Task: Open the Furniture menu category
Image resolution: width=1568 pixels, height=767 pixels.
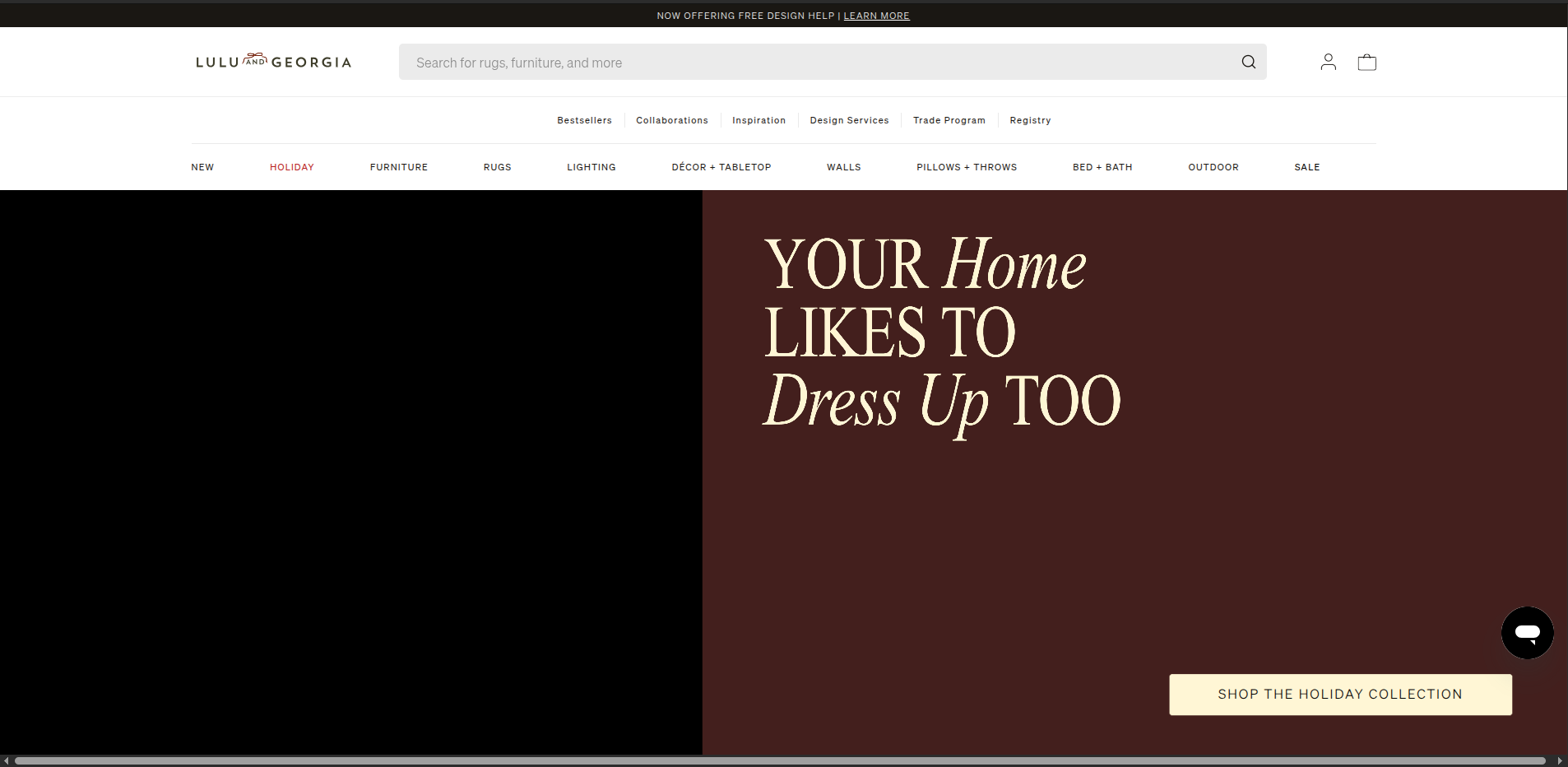Action: (x=399, y=167)
